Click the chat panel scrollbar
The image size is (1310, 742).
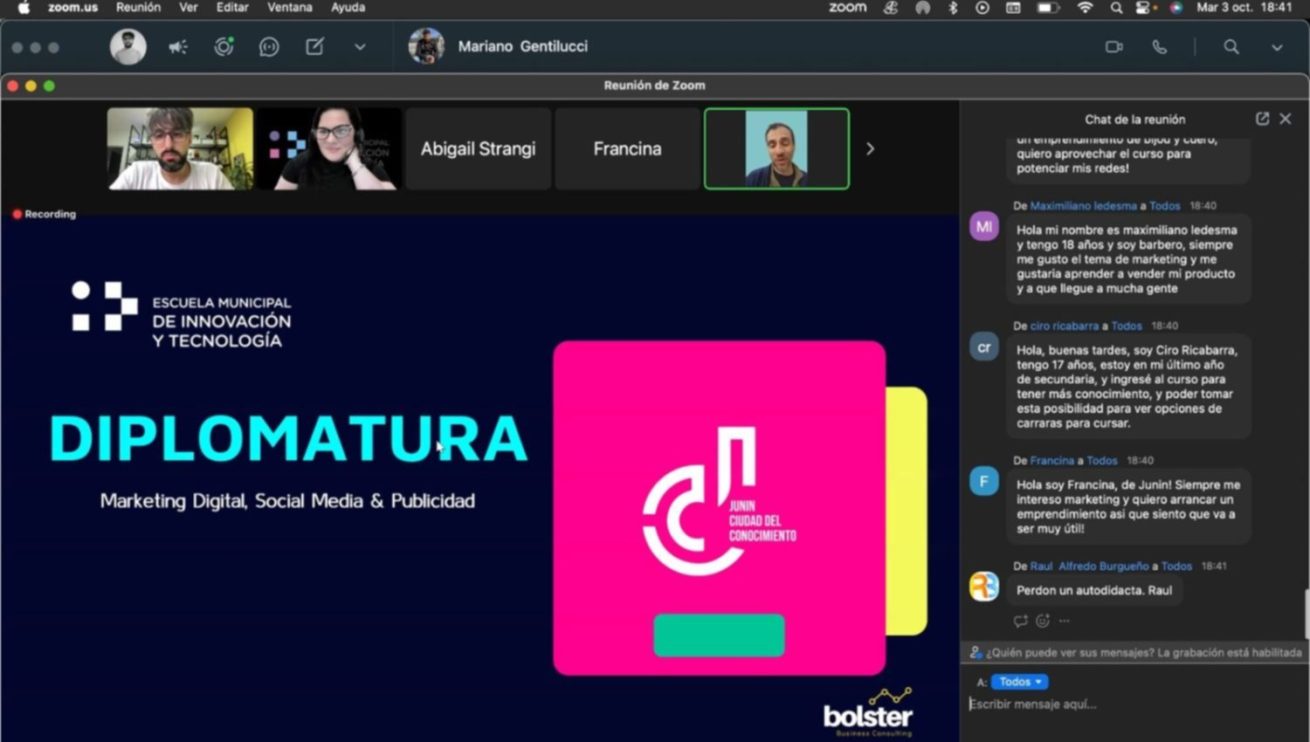[x=1305, y=613]
